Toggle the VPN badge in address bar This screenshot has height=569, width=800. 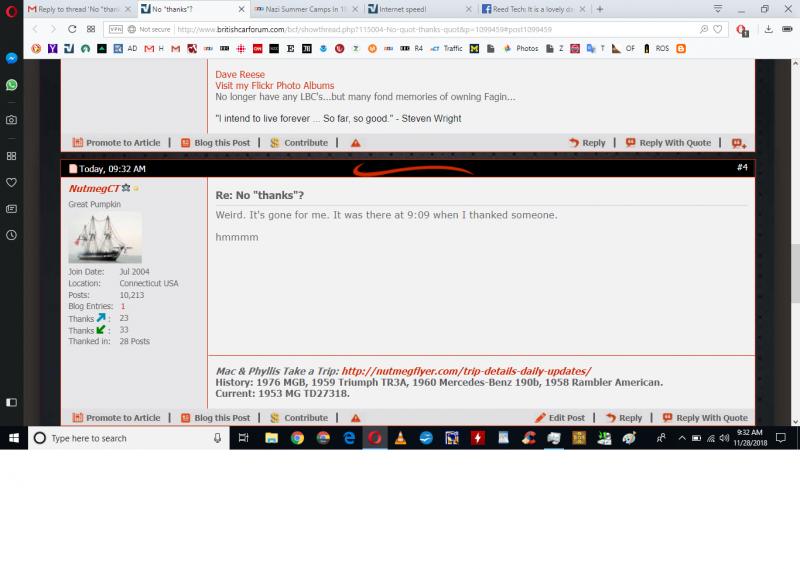(115, 29)
